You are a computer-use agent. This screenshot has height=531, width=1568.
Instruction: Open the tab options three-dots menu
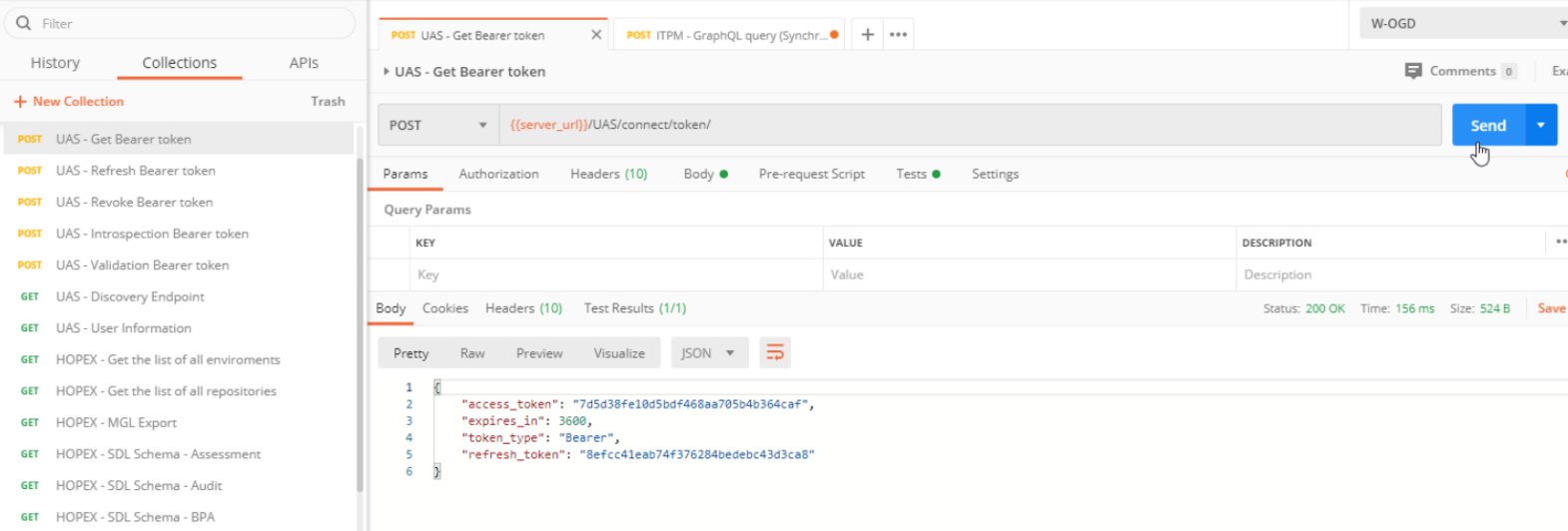click(898, 35)
